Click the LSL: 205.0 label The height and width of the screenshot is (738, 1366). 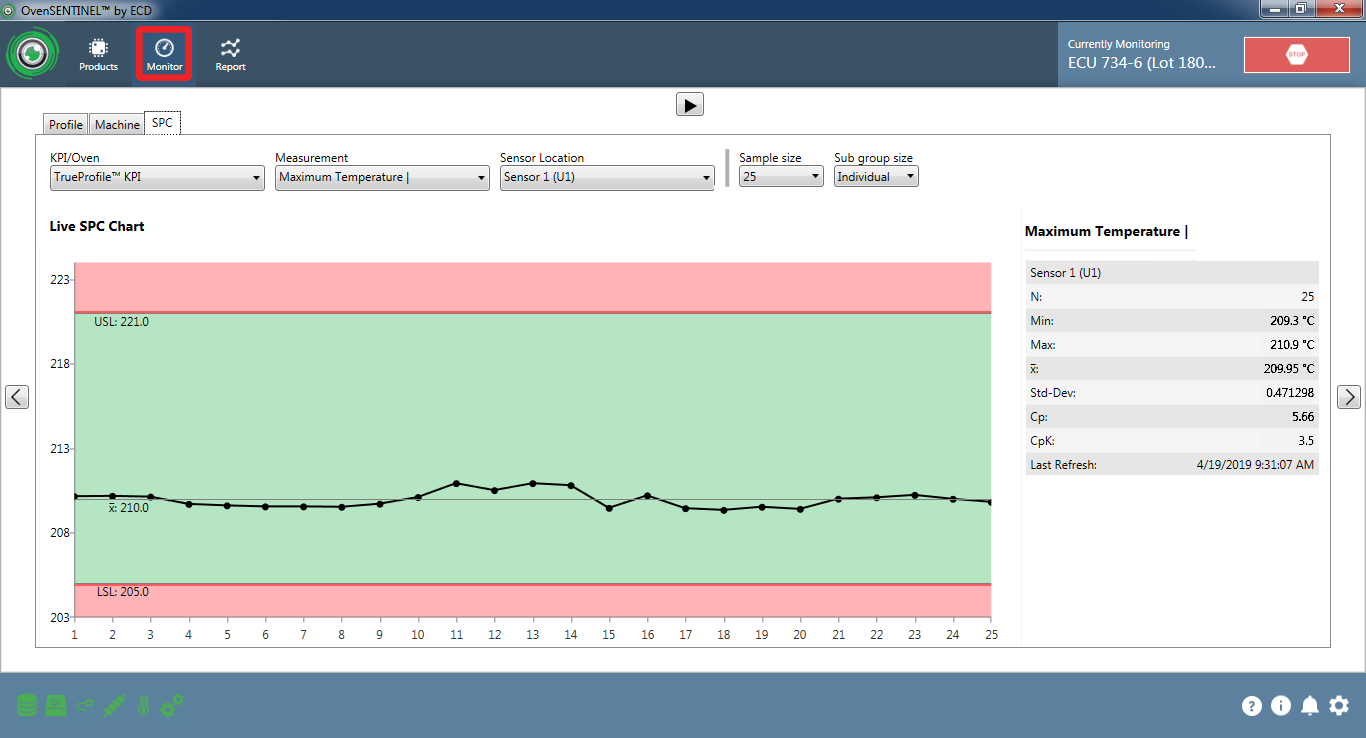pyautogui.click(x=123, y=592)
